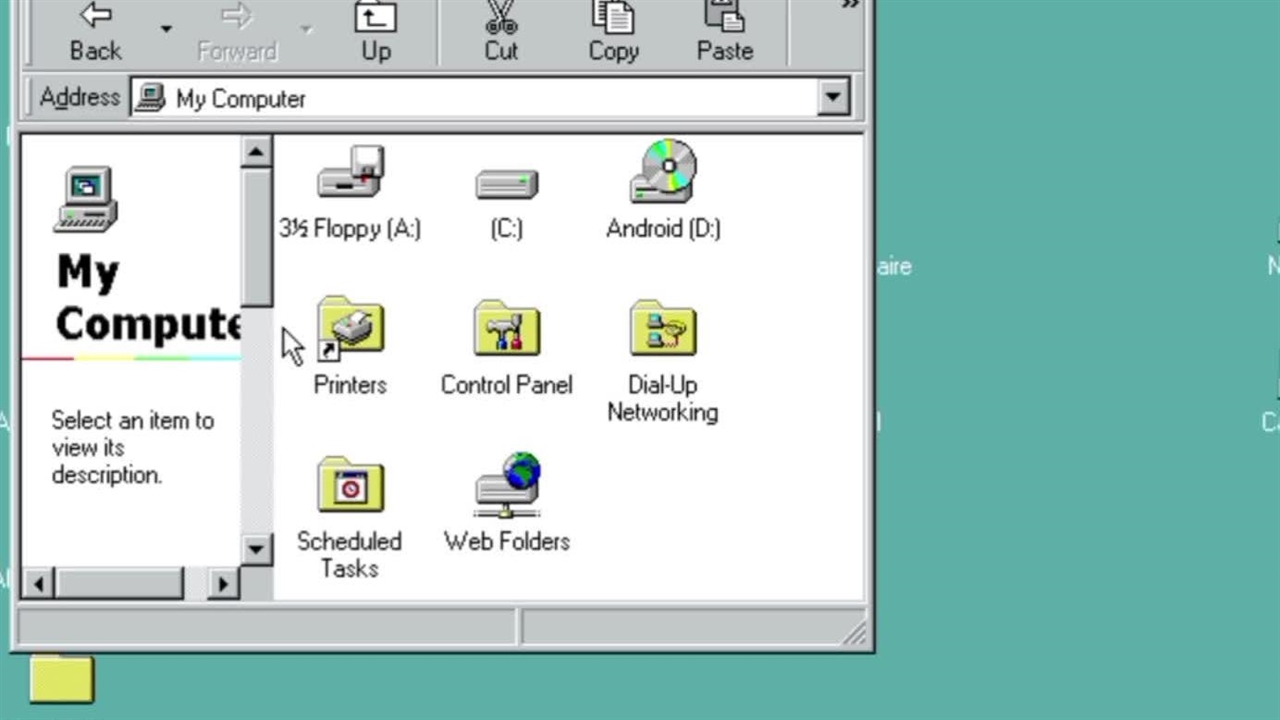Show more toolbar buttons via chevron
Viewport: 1280px width, 720px height.
(850, 6)
